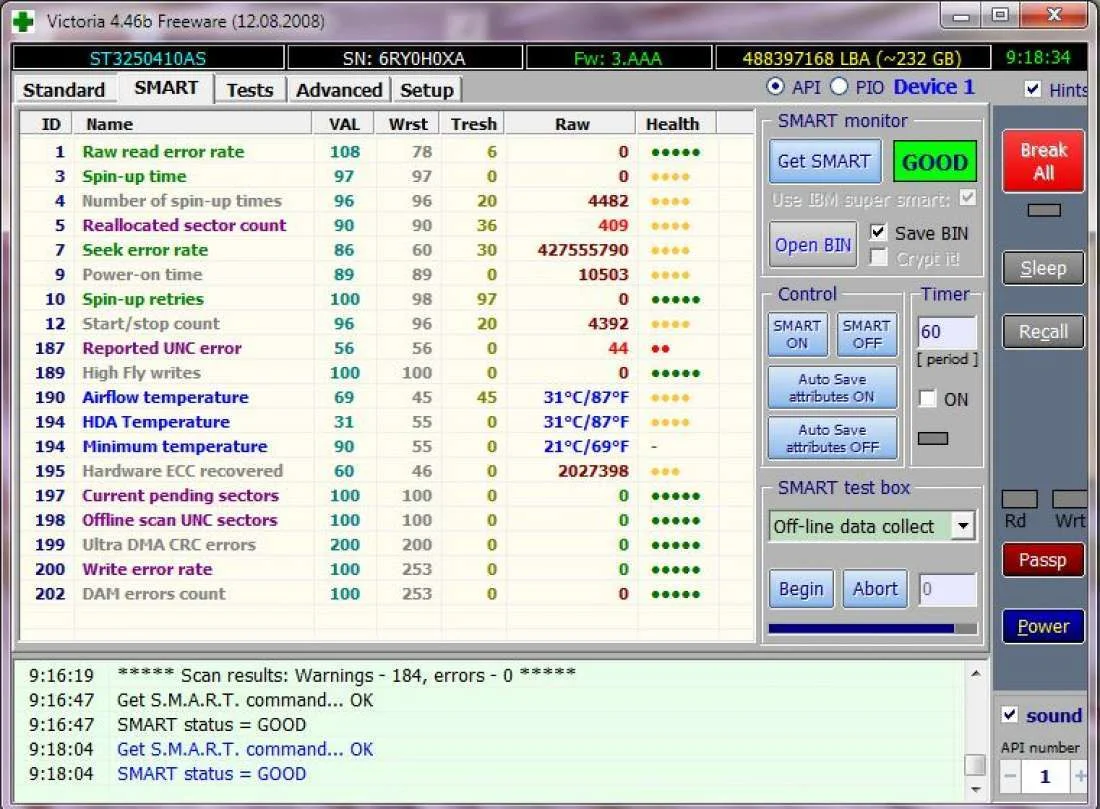The image size is (1100, 809).
Task: Expand the Off-line data collect dropdown
Action: point(962,526)
